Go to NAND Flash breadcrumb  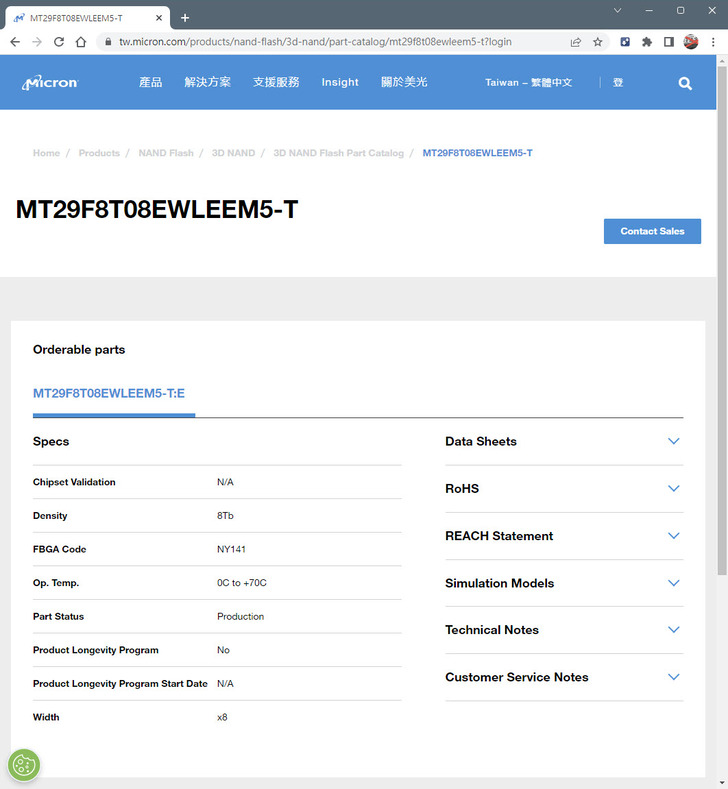pos(166,153)
